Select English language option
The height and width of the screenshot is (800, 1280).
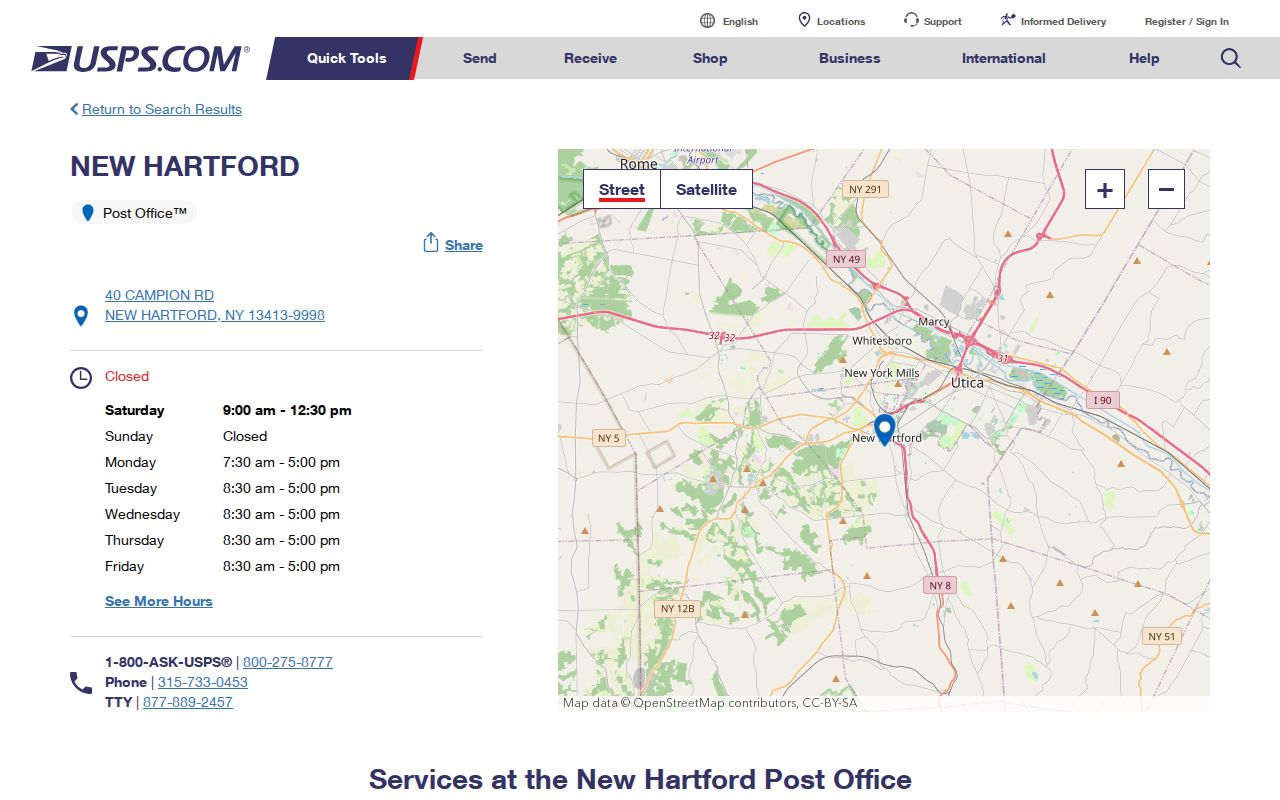741,21
